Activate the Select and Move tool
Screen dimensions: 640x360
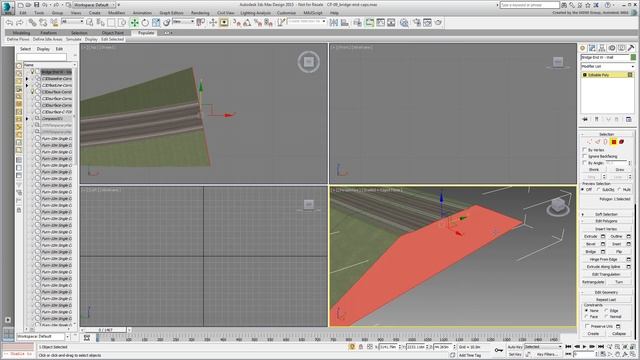click(134, 23)
